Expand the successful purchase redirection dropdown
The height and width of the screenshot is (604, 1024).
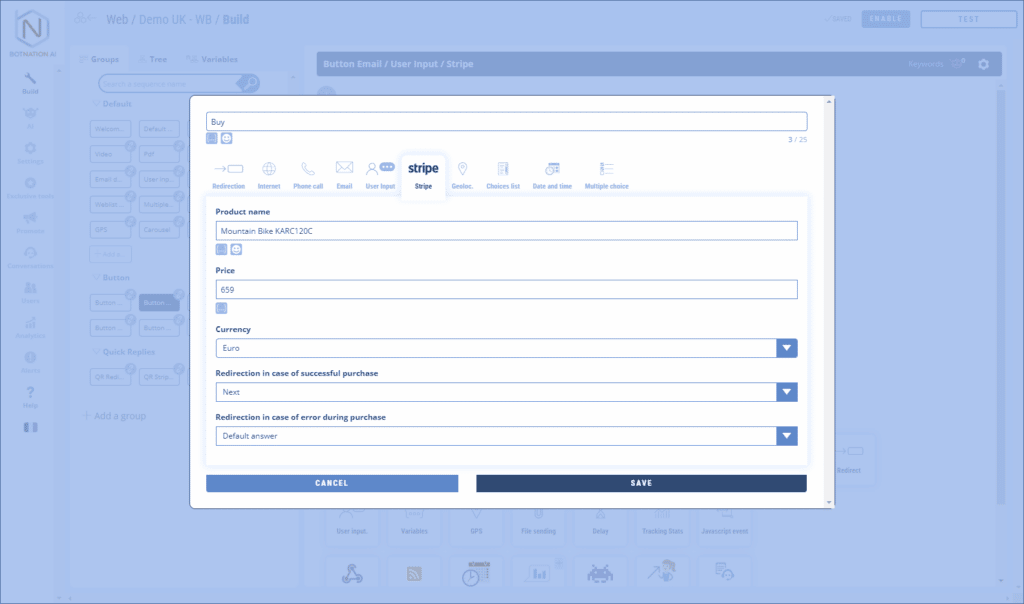tap(787, 392)
